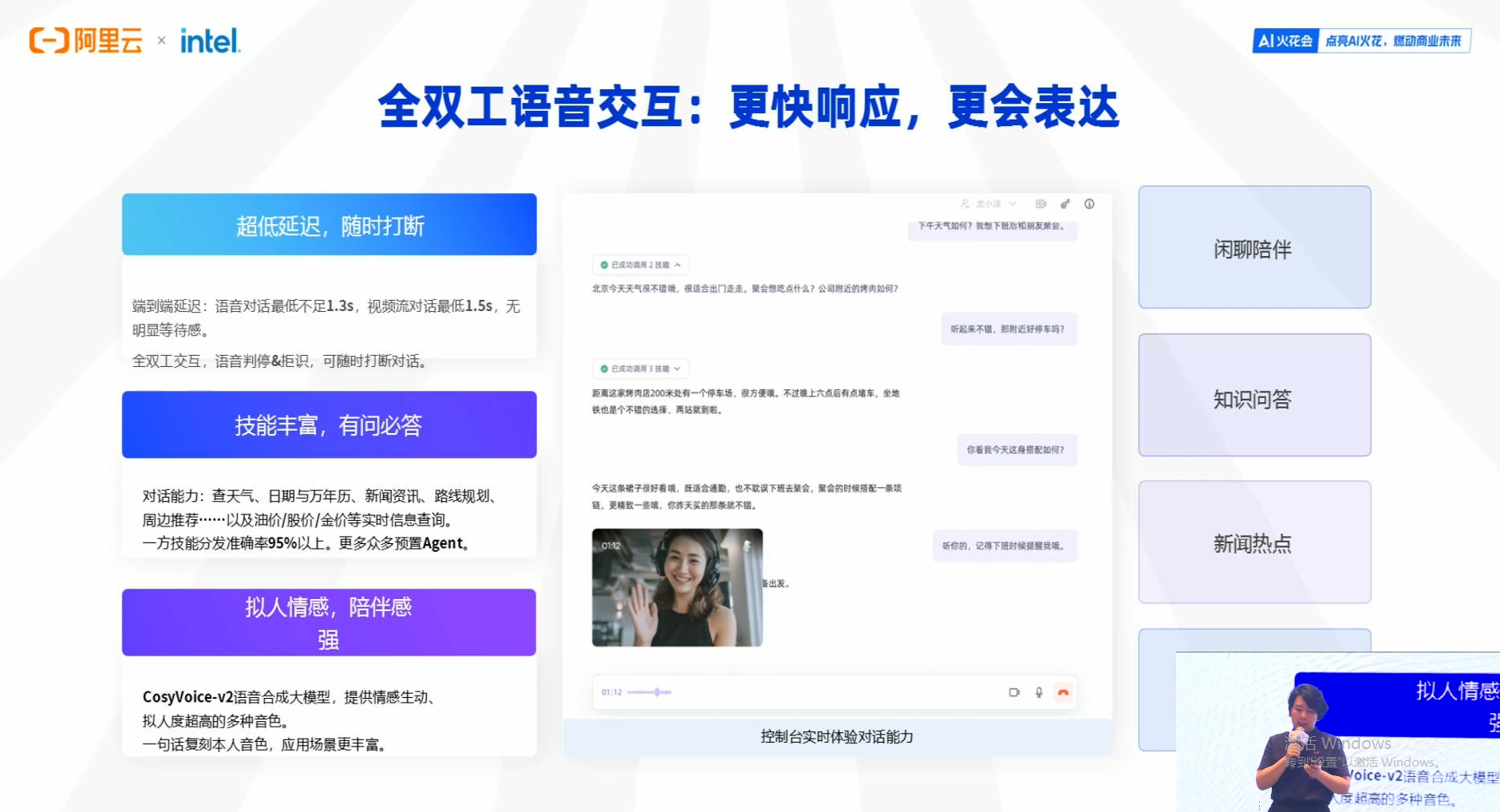Select the video camera icon in the call bar

[1014, 692]
